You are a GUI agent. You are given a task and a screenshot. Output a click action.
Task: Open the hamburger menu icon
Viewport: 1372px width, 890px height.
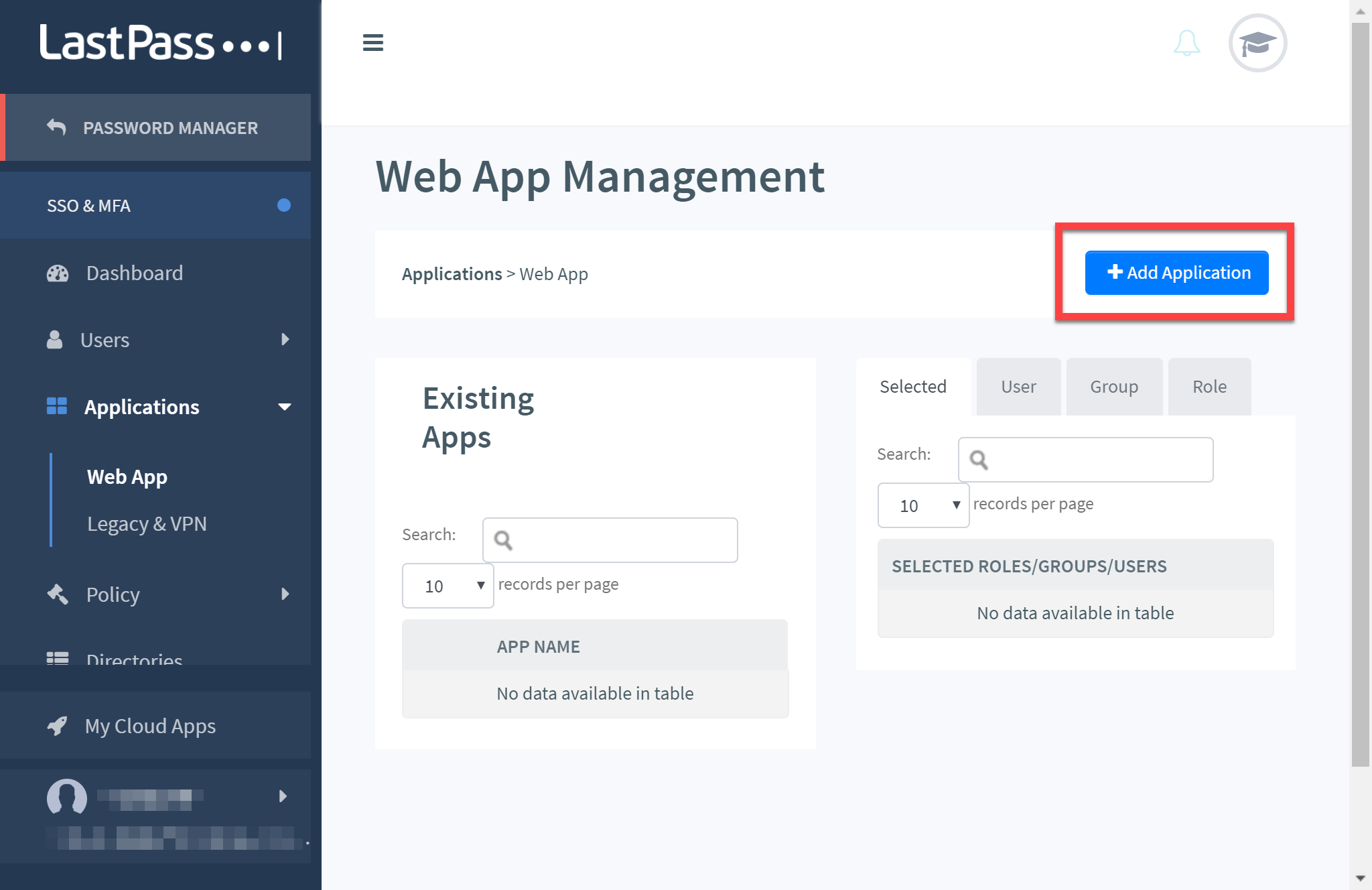tap(372, 43)
